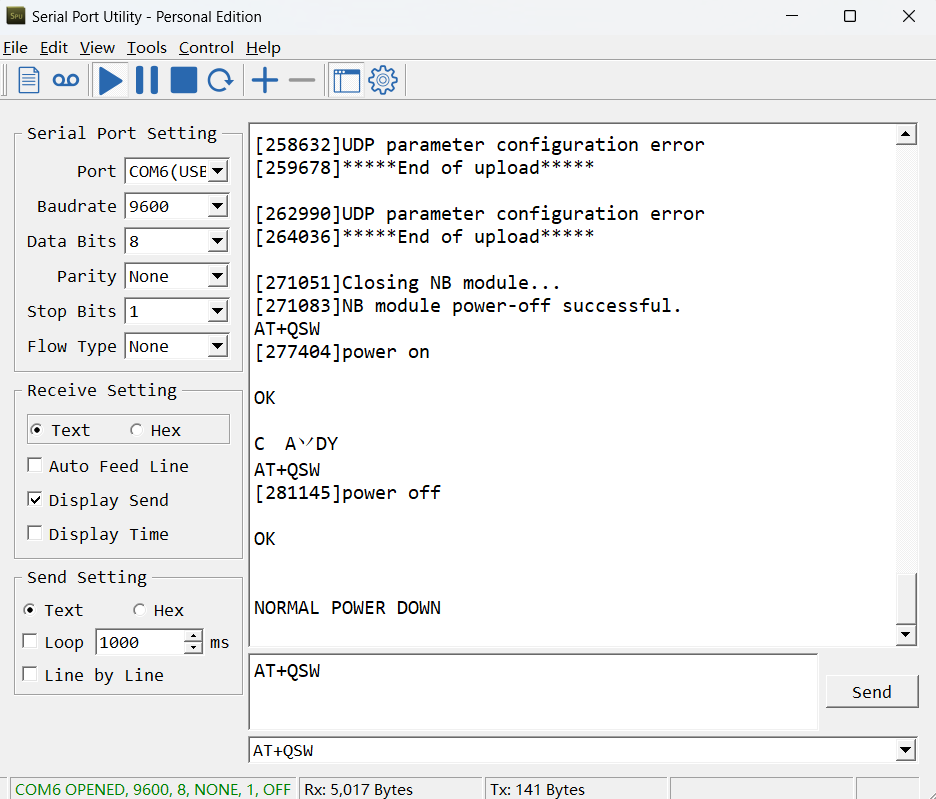The image size is (936, 799).
Task: Click the [258632]UDP parameter configuration error line
Action: [x=479, y=145]
